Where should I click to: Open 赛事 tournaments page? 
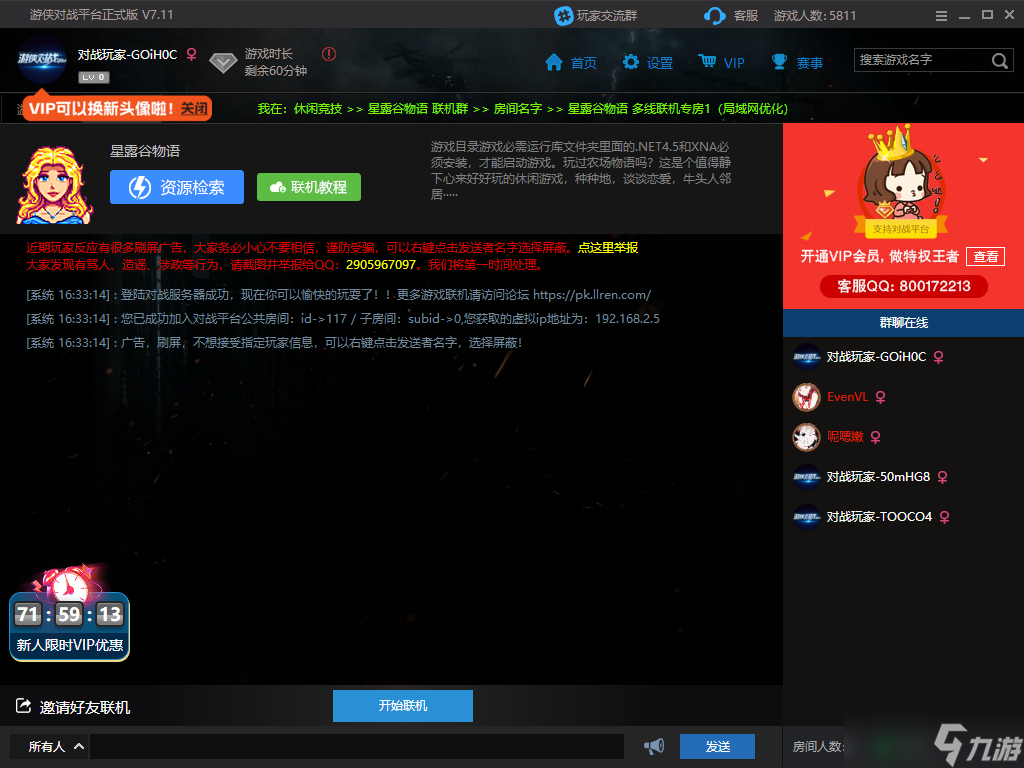tap(797, 62)
